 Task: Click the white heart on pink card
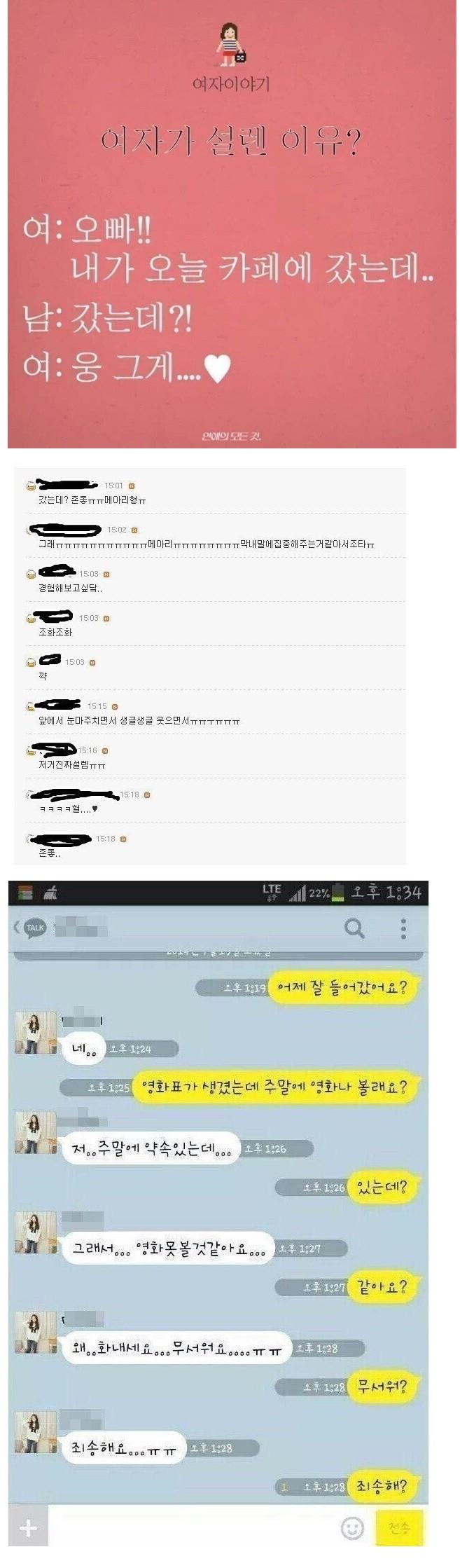(217, 369)
